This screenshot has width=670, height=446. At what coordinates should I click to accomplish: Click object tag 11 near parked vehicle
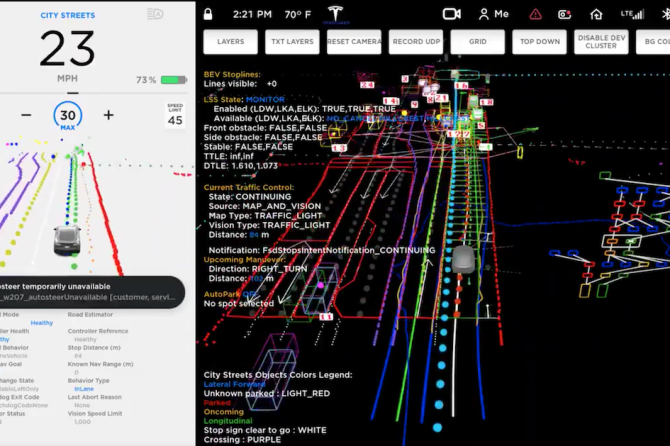326,317
